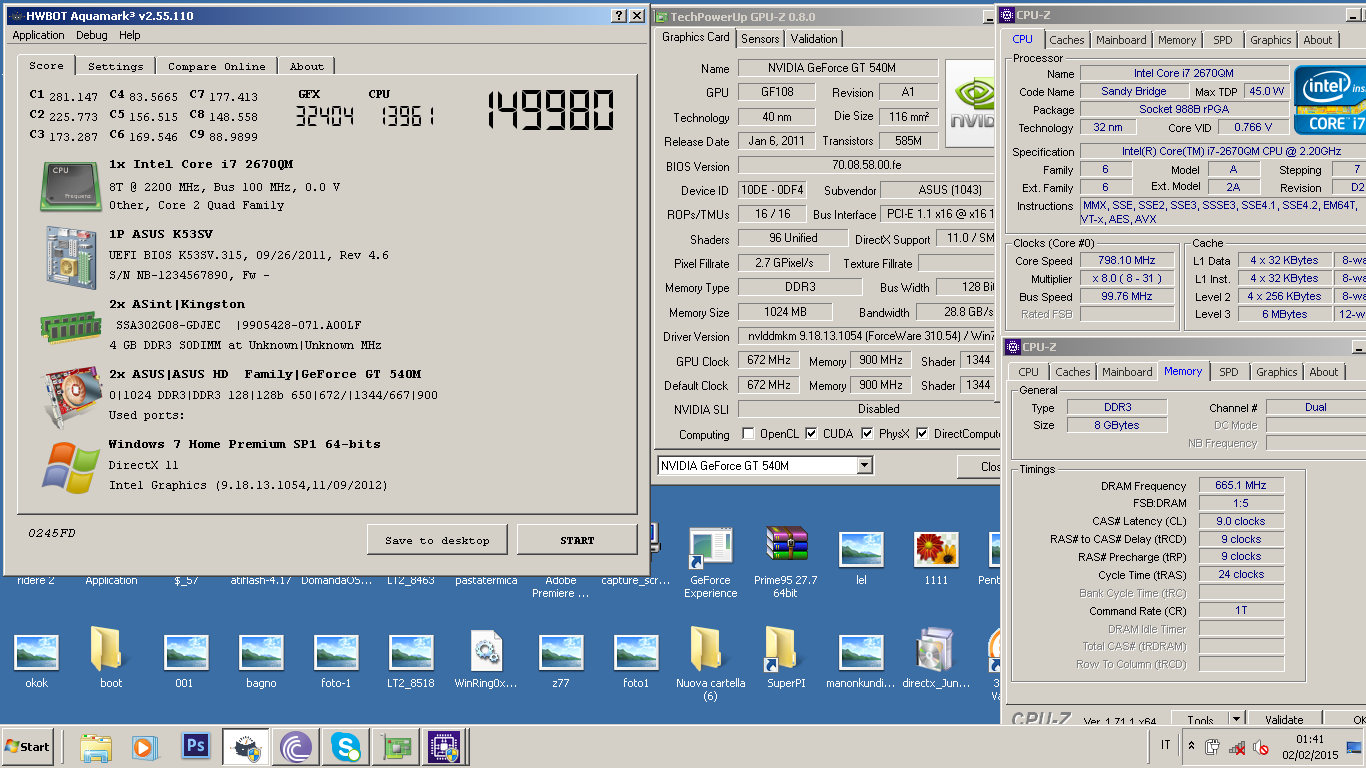Open the Nuova cartella (6) folder

[710, 664]
